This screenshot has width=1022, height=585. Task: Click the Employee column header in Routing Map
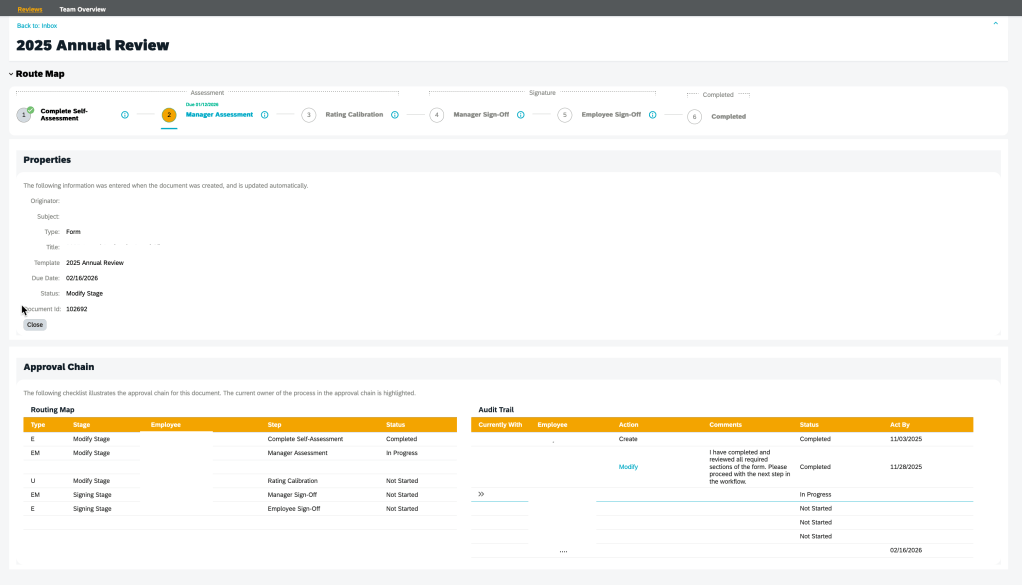click(166, 425)
